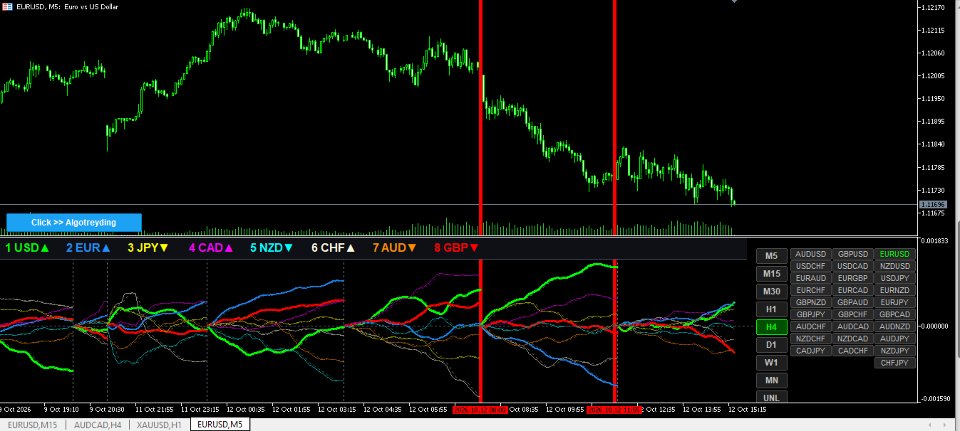Select the M15 timeframe button
The height and width of the screenshot is (431, 960).
pyautogui.click(x=771, y=274)
